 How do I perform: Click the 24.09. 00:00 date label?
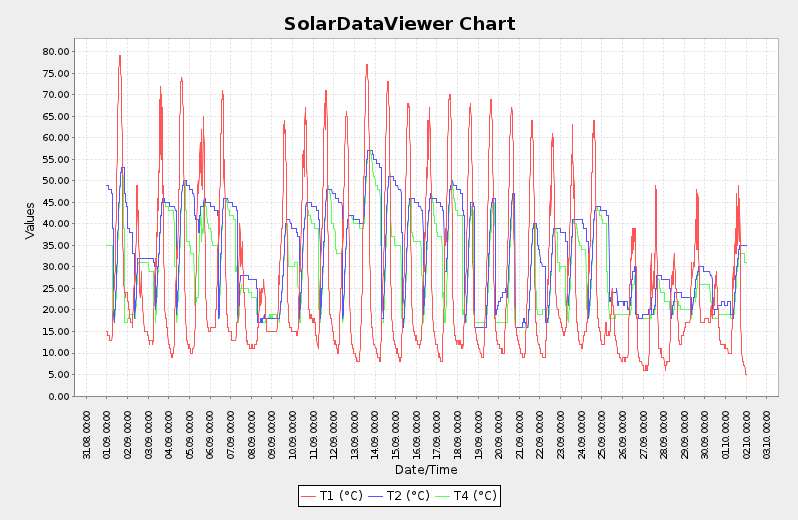coord(581,435)
